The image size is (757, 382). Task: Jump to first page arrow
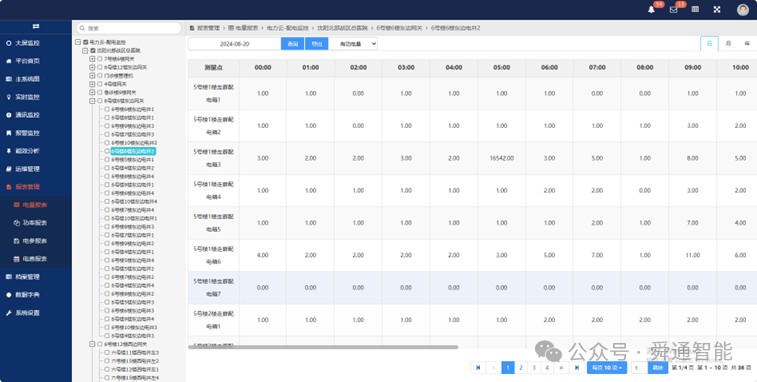[x=478, y=368]
